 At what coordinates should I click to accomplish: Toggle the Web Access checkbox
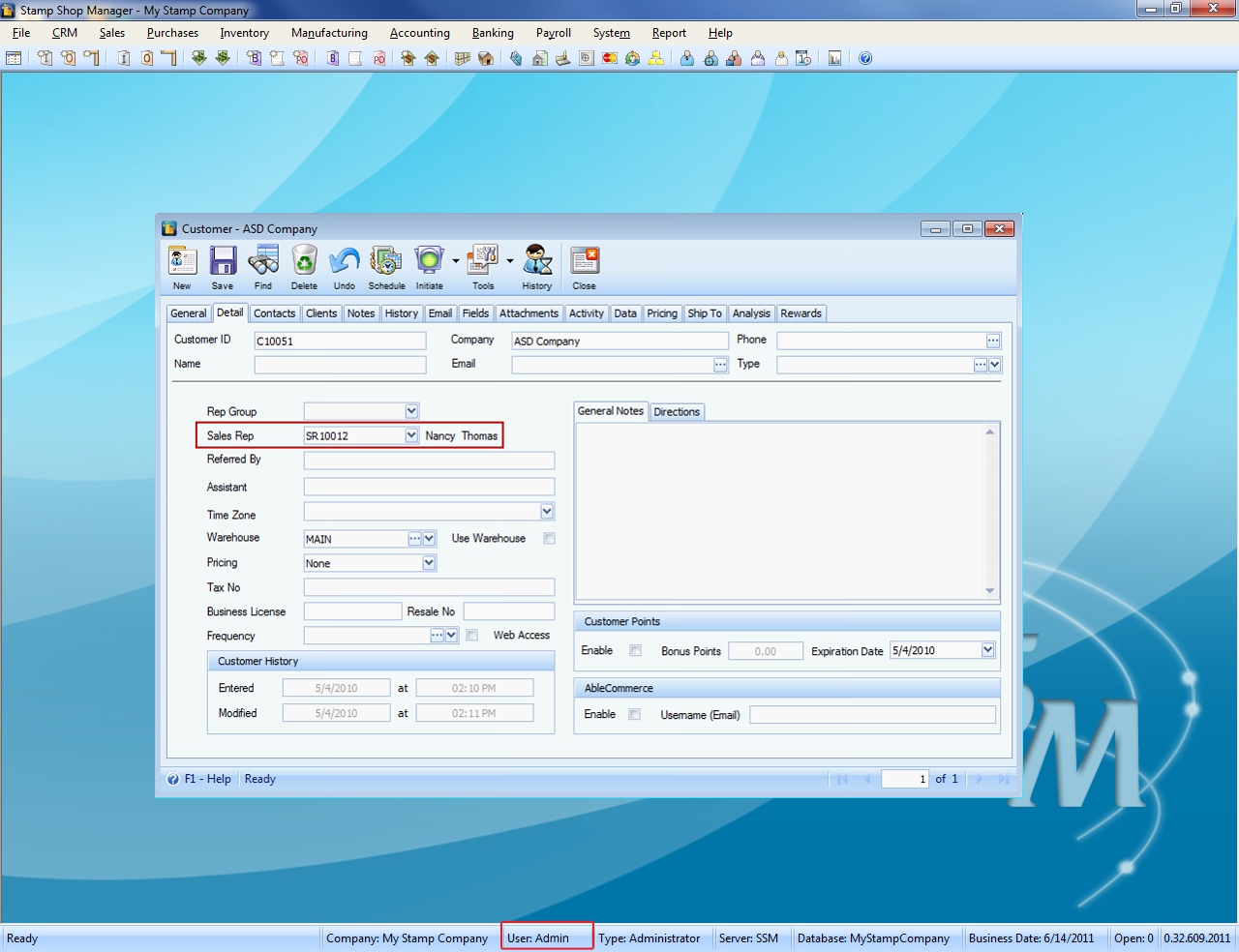coord(472,635)
